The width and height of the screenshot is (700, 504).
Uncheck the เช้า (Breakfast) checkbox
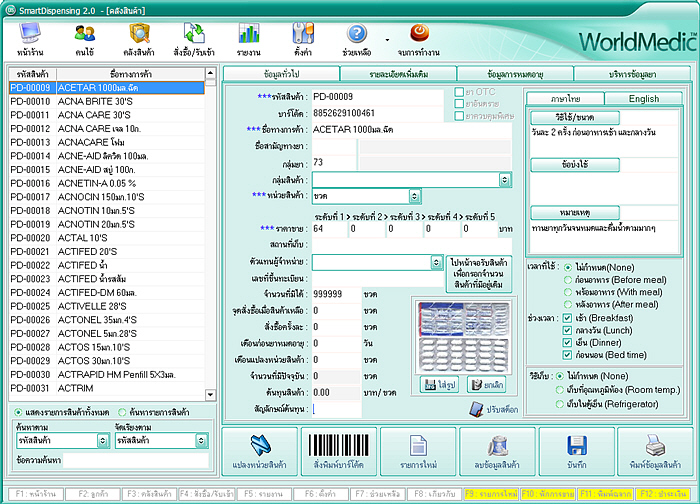coord(567,318)
